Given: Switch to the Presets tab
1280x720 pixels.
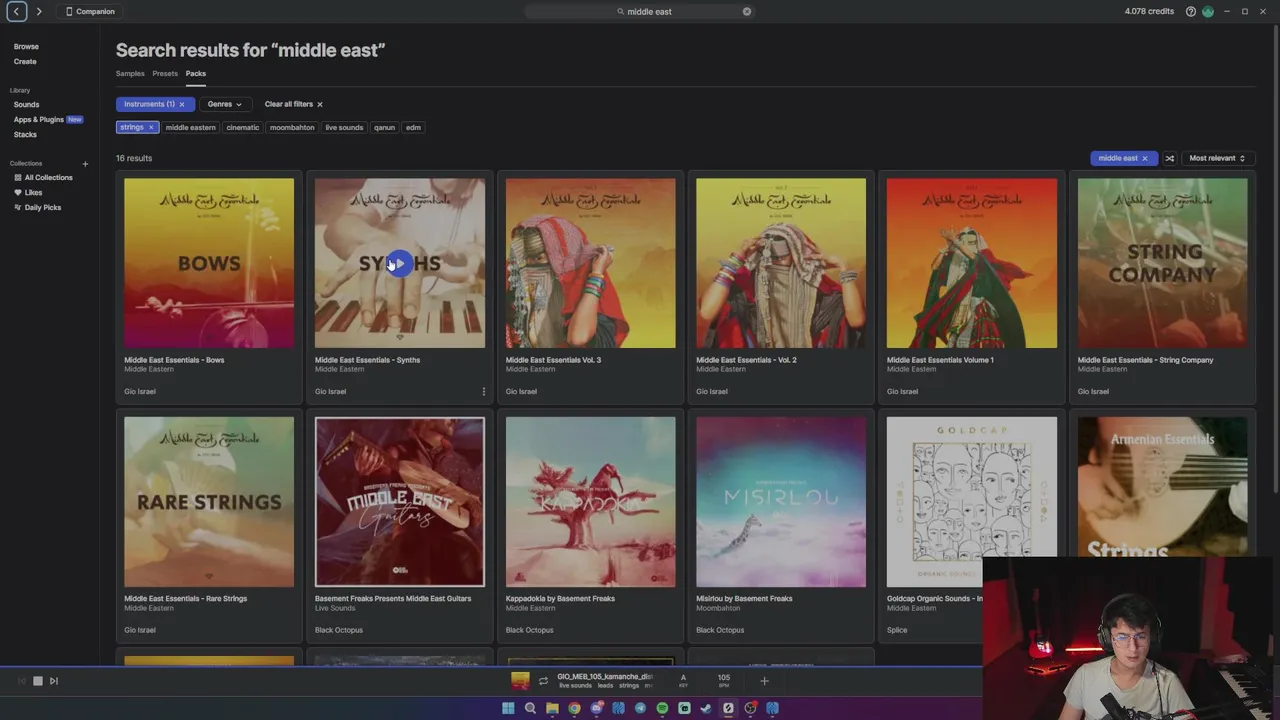Looking at the screenshot, I should point(165,73).
